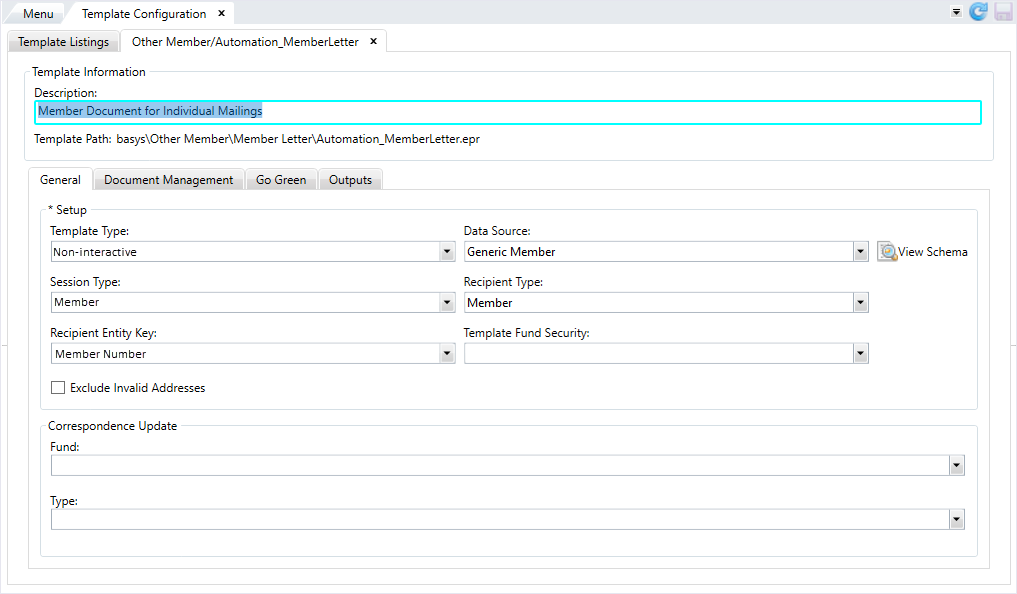Open the tab list dropdown arrow
The height and width of the screenshot is (594, 1017).
957,13
